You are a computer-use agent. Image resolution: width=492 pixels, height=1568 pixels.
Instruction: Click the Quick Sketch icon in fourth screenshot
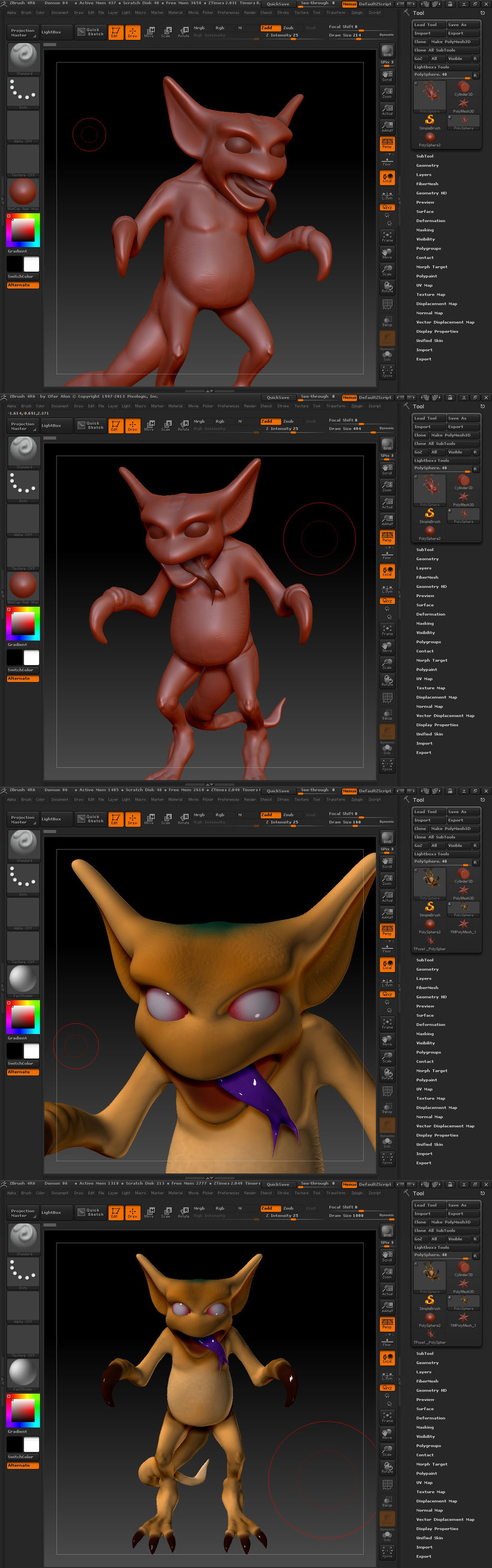tap(90, 1213)
